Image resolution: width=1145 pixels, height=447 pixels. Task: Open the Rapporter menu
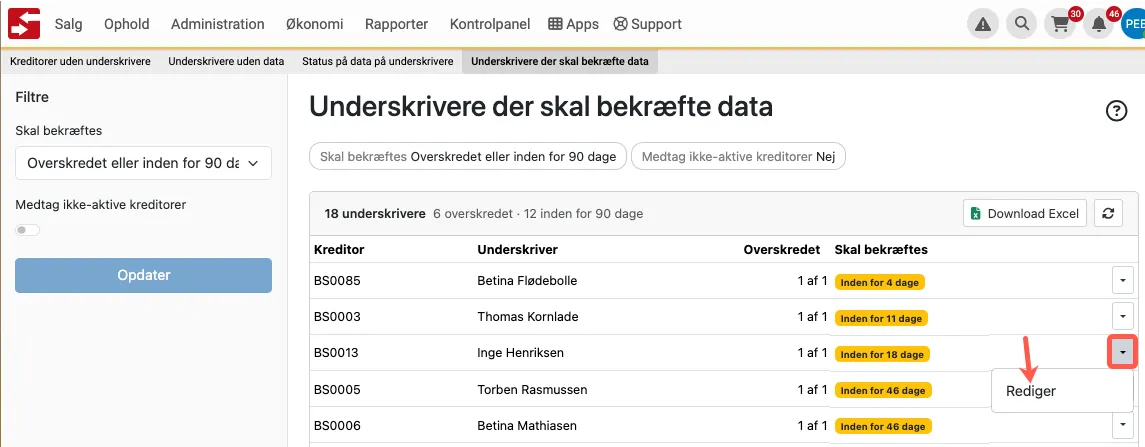point(397,24)
